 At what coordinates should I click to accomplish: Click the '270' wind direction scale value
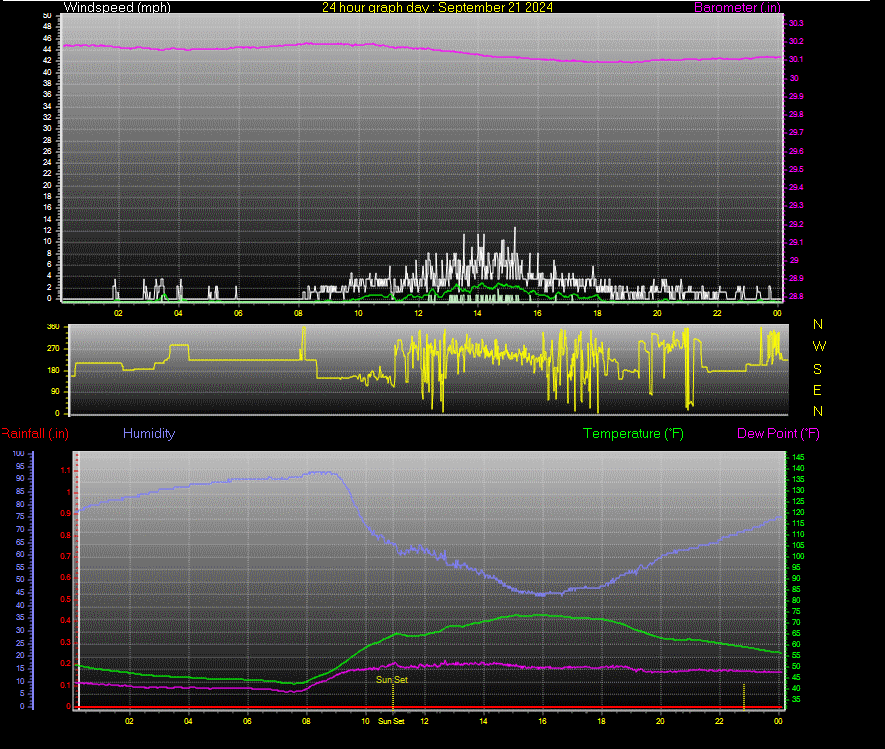tap(53, 349)
